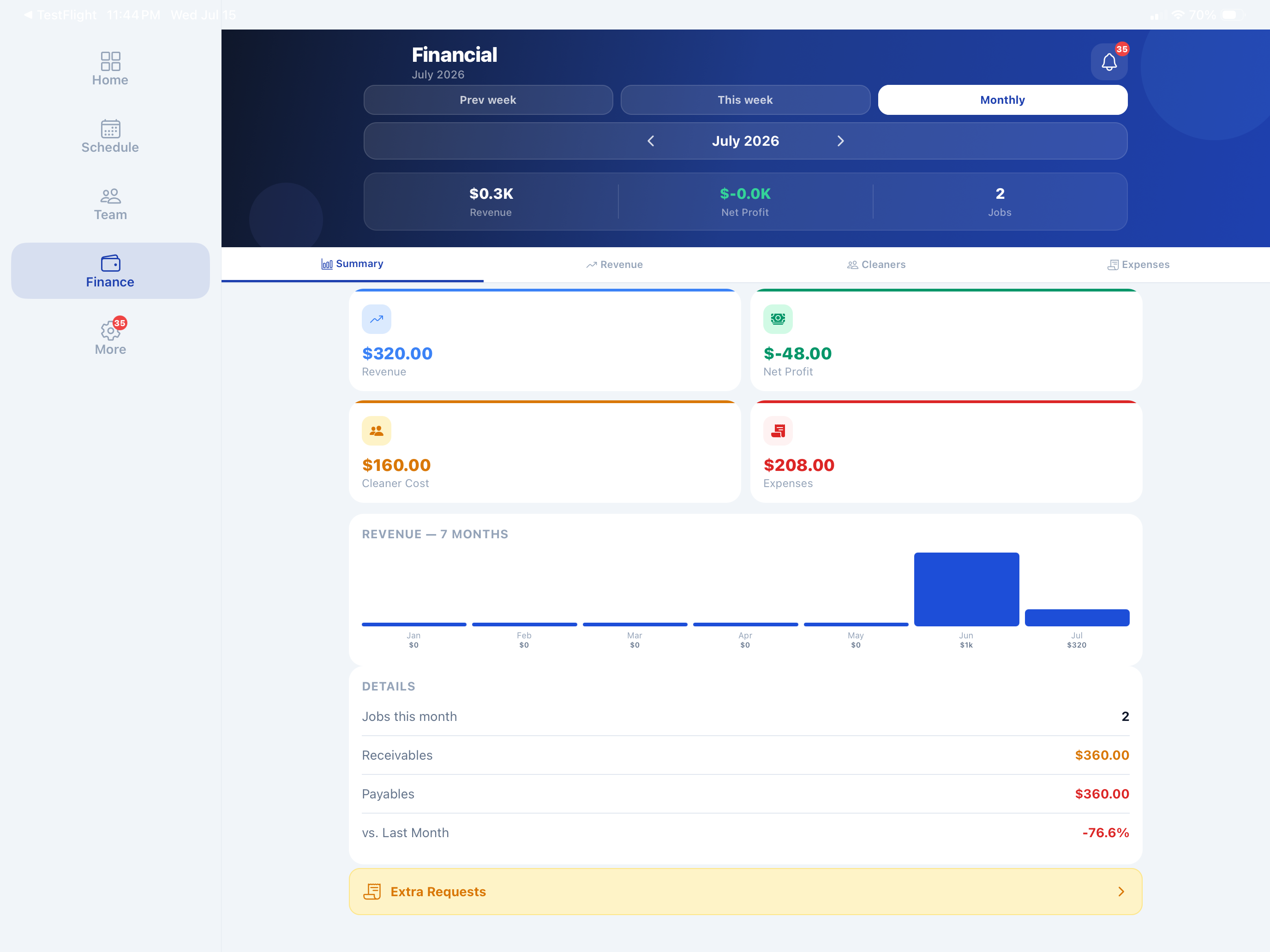This screenshot has width=1270, height=952.
Task: Expand Extra Requests via right chevron
Action: [x=1121, y=891]
